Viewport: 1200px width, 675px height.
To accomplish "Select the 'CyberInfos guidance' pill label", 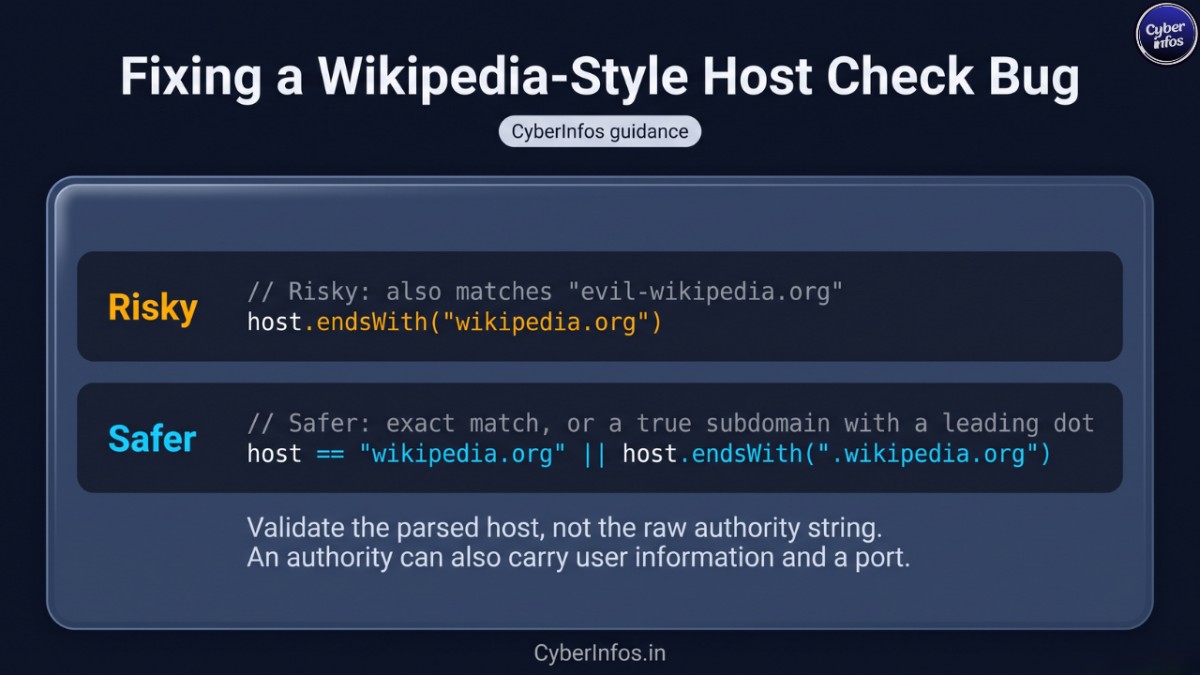I will click(x=600, y=131).
